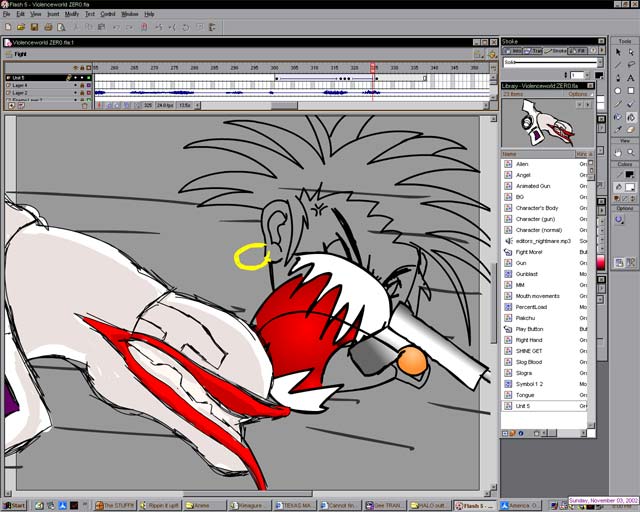Select the Subselect tool
640x512 pixels.
tap(631, 52)
